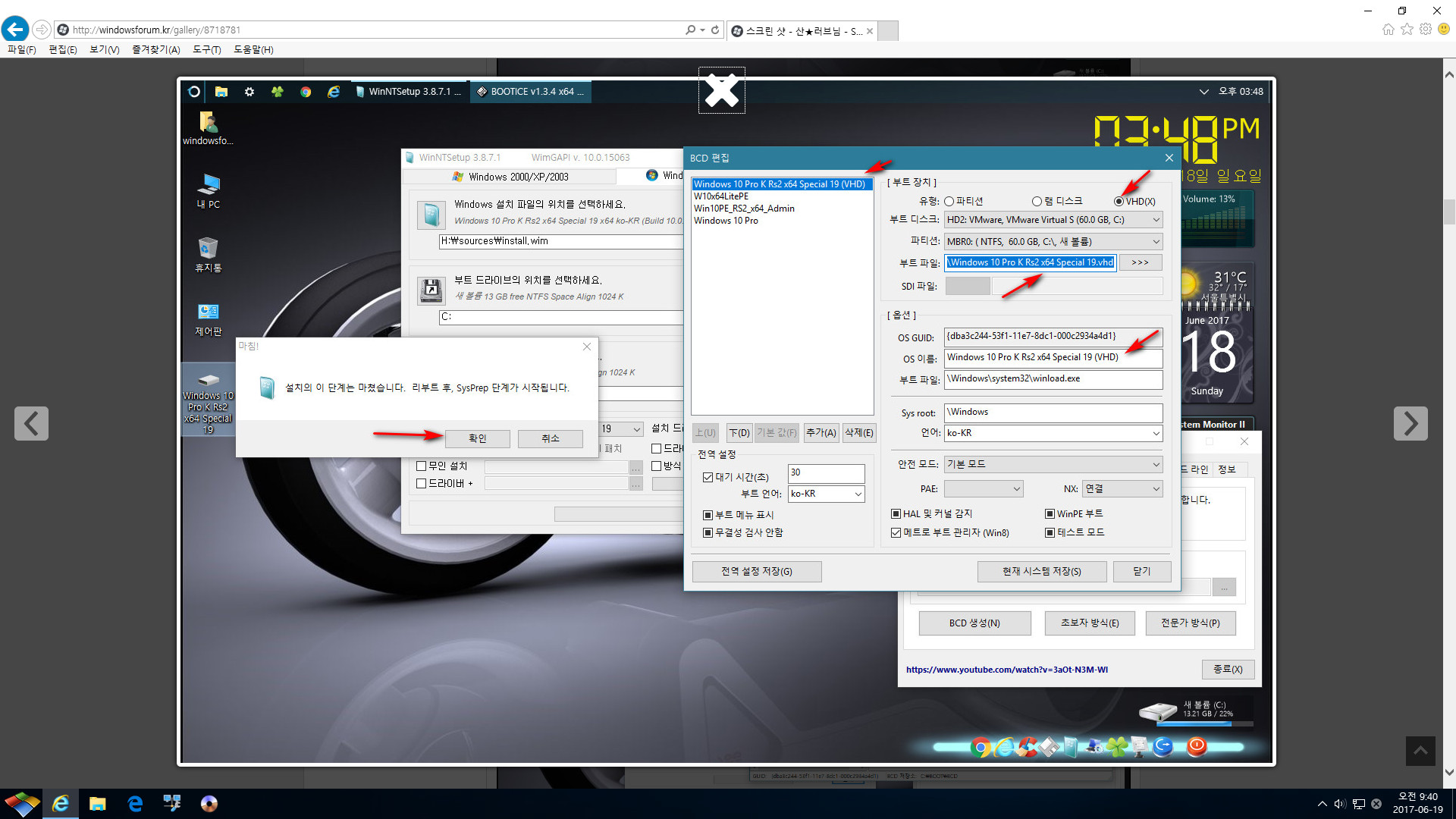The width and height of the screenshot is (1456, 819).
Task: Click the 전역 설정 저장(G) button
Action: [756, 572]
